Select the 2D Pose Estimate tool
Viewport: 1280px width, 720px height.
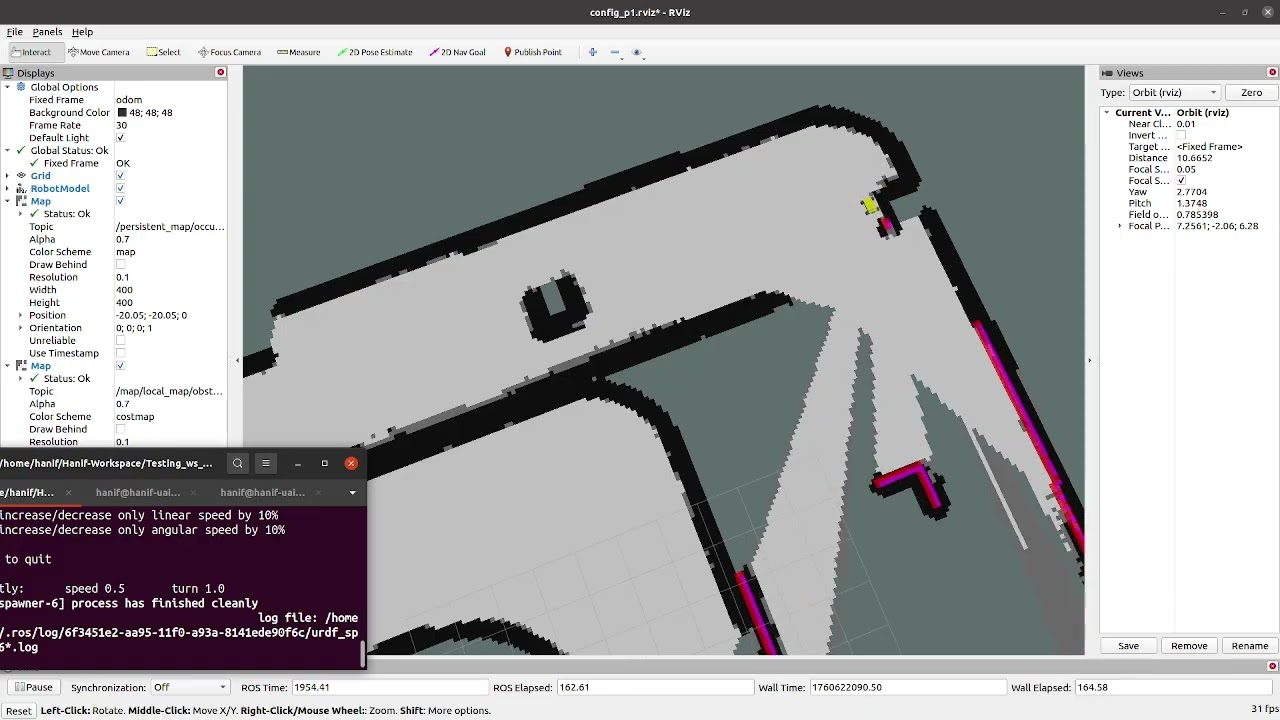375,52
